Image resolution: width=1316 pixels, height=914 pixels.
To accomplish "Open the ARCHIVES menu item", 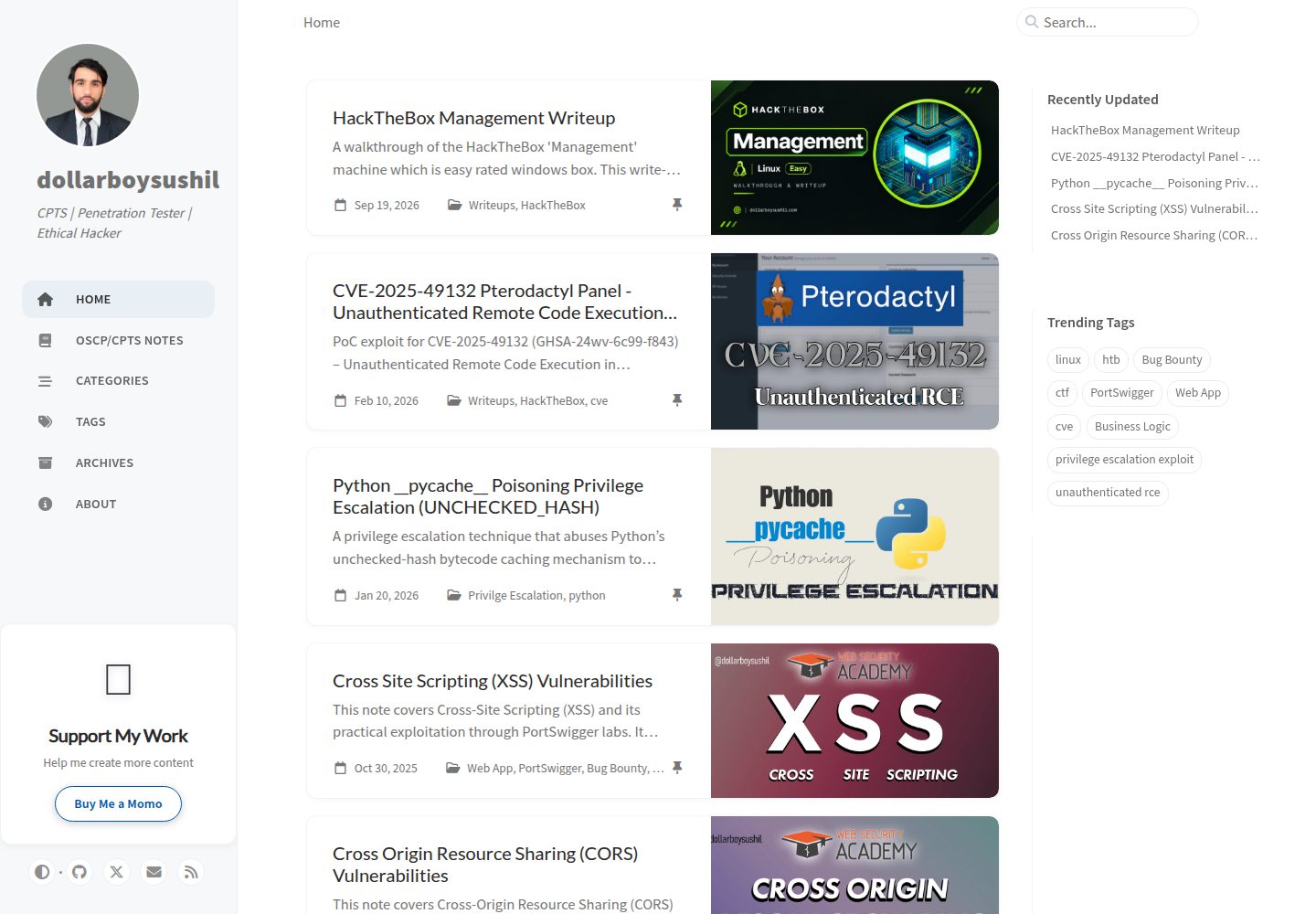I will (118, 462).
